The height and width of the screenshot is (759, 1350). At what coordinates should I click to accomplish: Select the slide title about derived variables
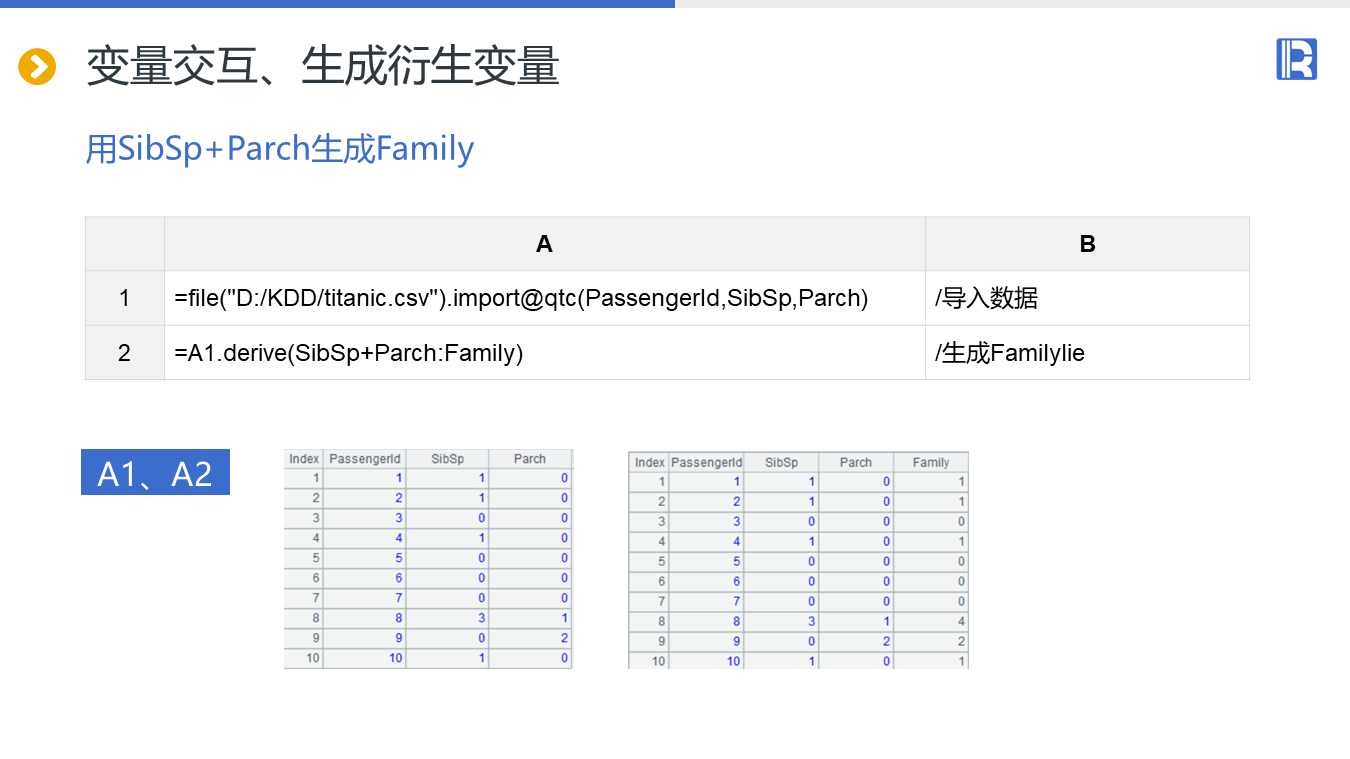pyautogui.click(x=322, y=67)
